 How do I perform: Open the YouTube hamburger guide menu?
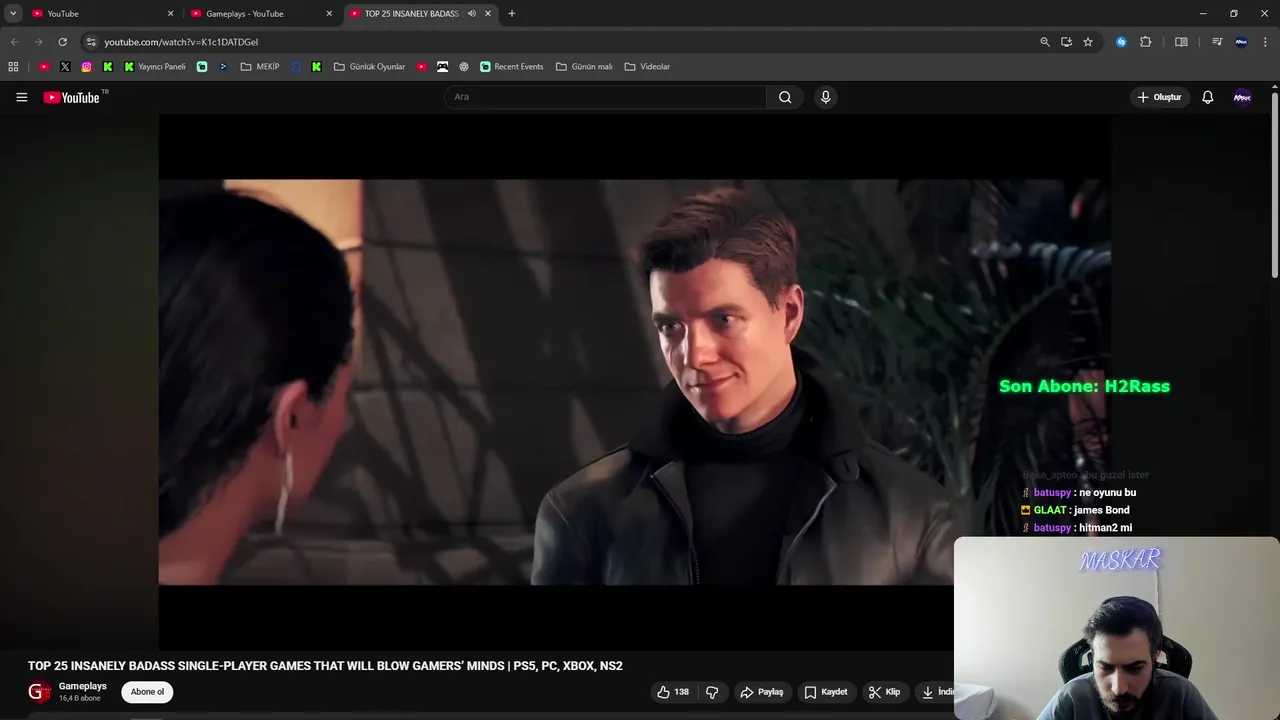tap(21, 97)
